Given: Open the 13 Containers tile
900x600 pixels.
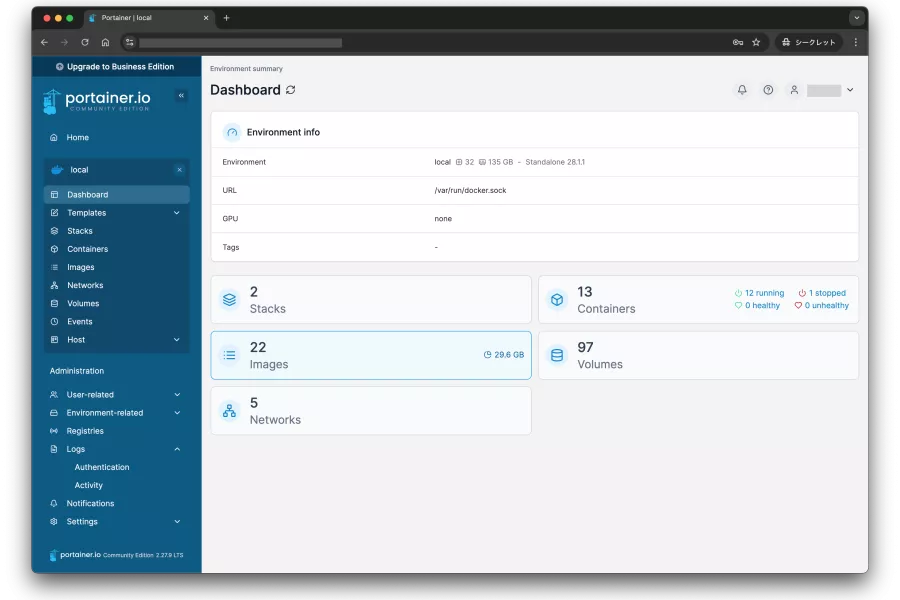Looking at the screenshot, I should [699, 300].
